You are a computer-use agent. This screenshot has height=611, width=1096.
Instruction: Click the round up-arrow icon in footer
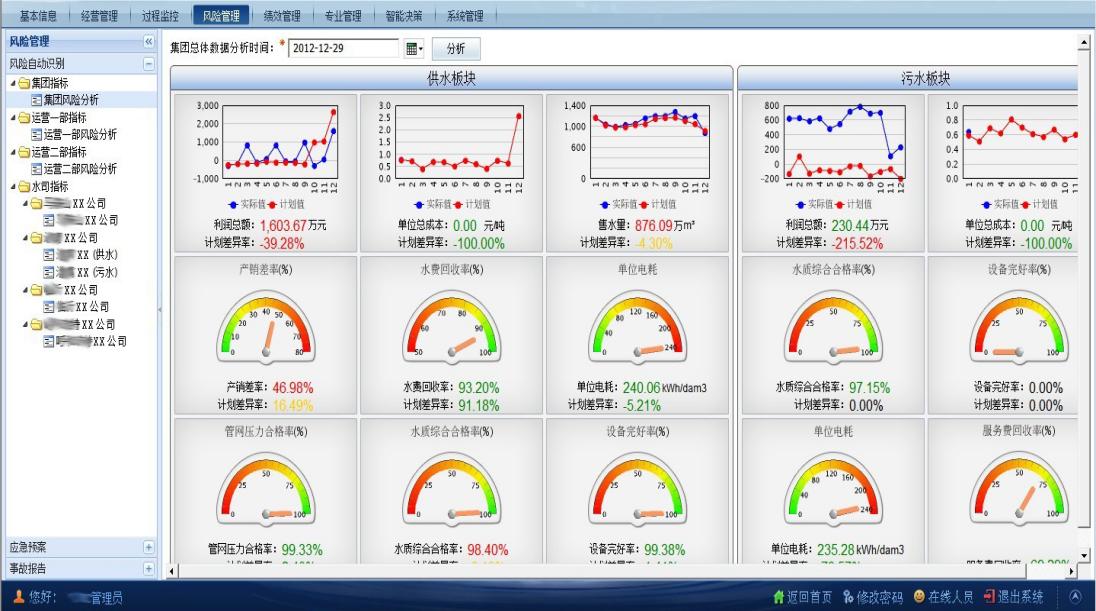coord(1075,597)
